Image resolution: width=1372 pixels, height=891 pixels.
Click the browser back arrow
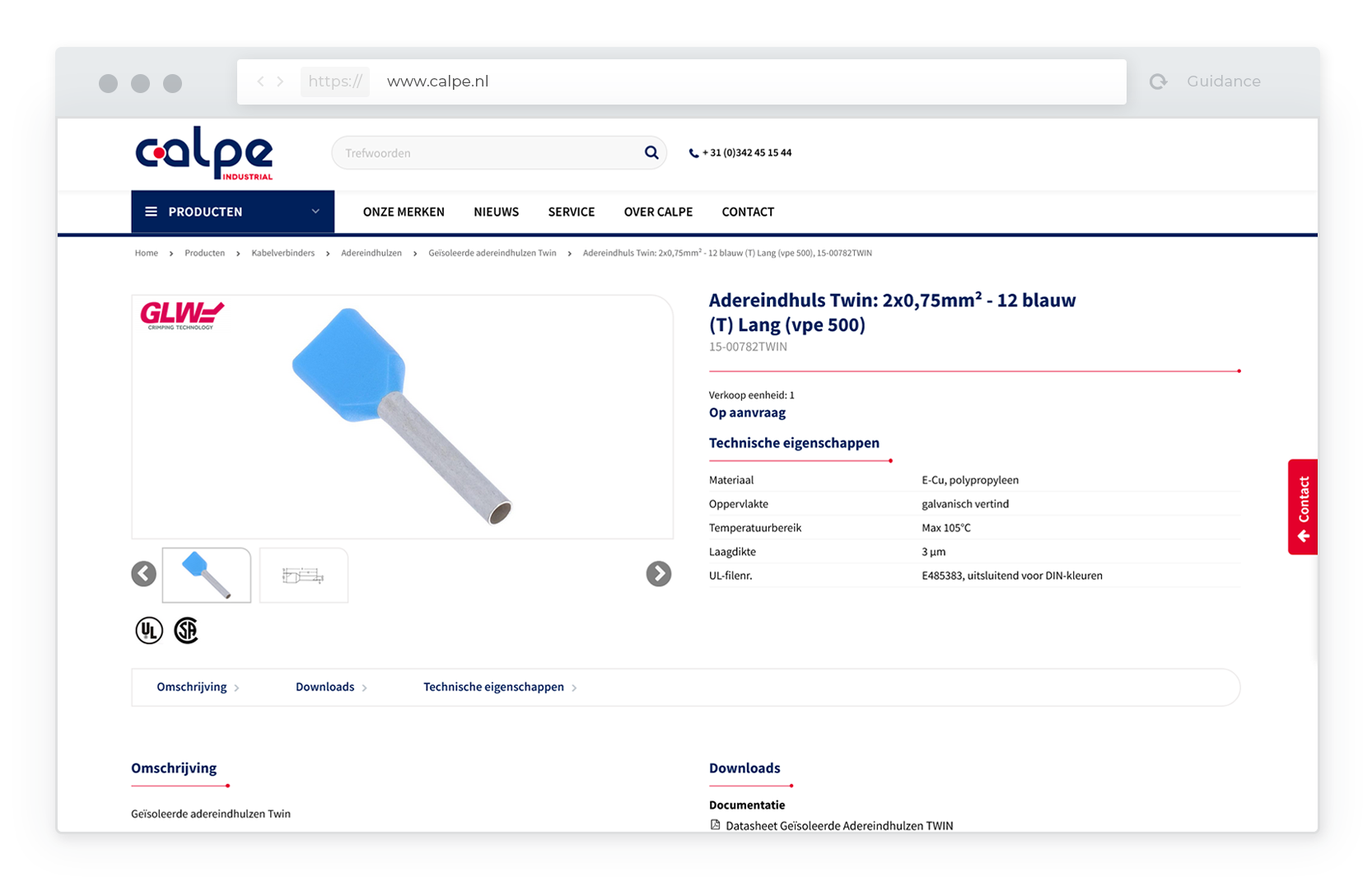point(260,82)
